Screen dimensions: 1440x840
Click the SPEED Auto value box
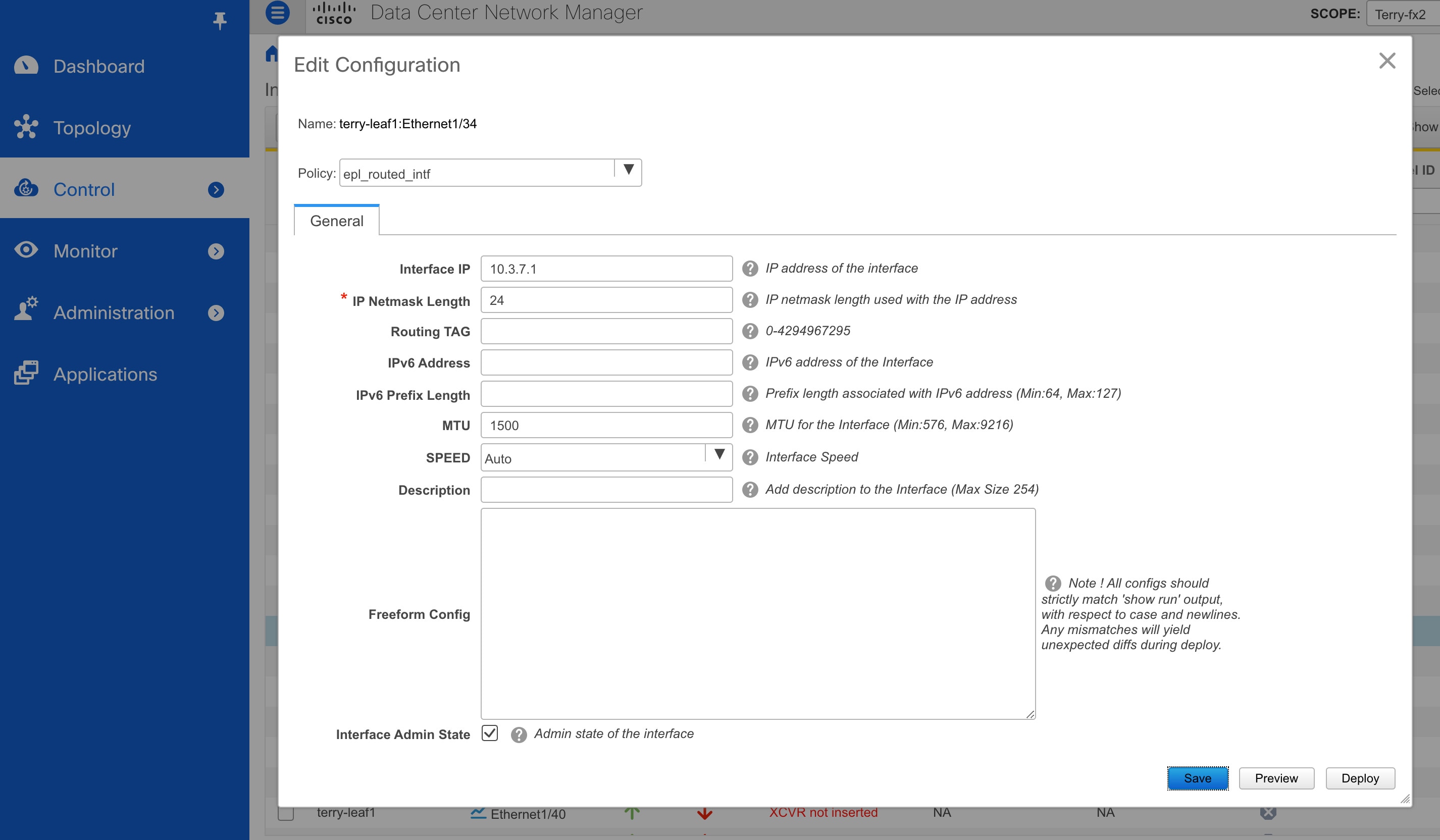point(593,458)
